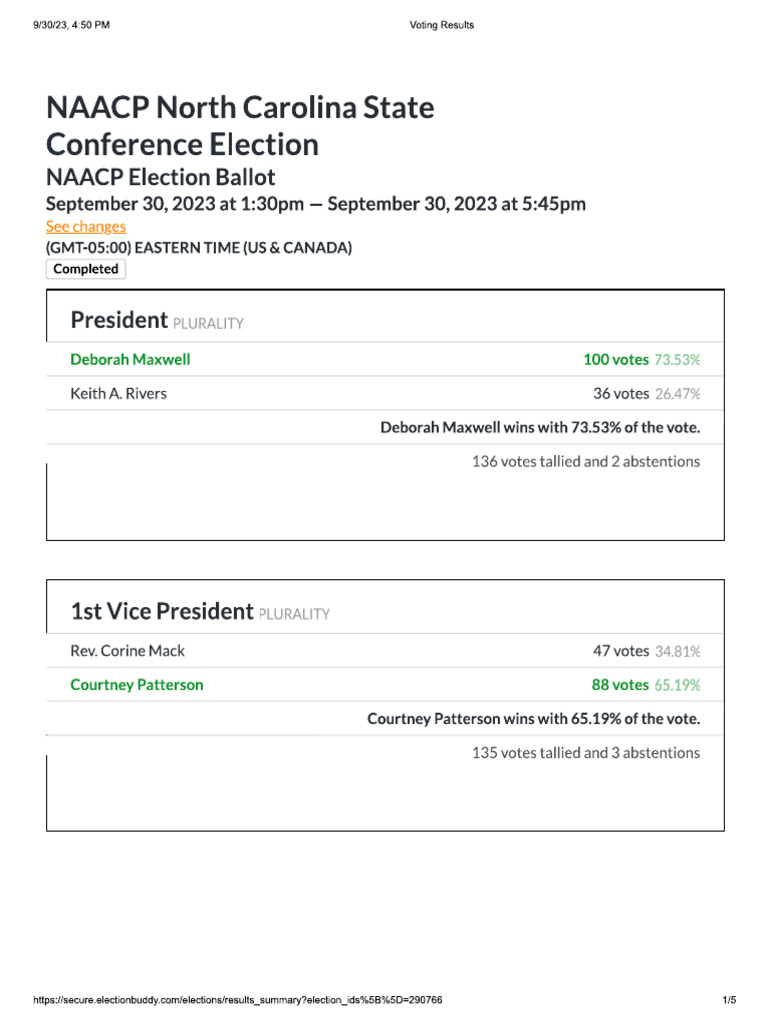Select the Rev. Corine Mack row
768x1024 pixels.
385,650
